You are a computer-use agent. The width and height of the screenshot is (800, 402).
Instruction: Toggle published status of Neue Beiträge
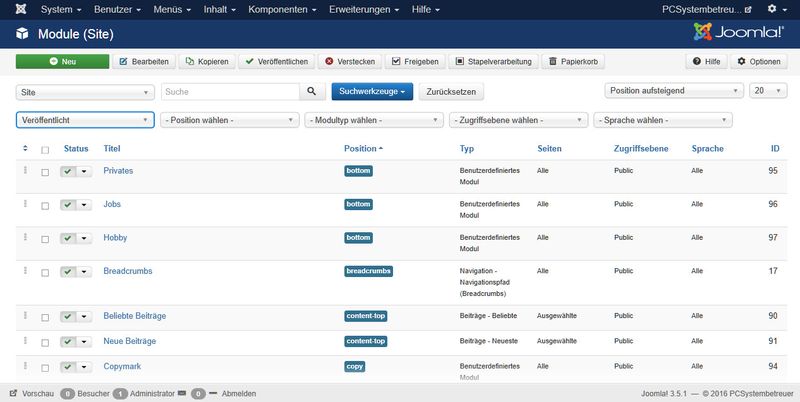pyautogui.click(x=68, y=342)
